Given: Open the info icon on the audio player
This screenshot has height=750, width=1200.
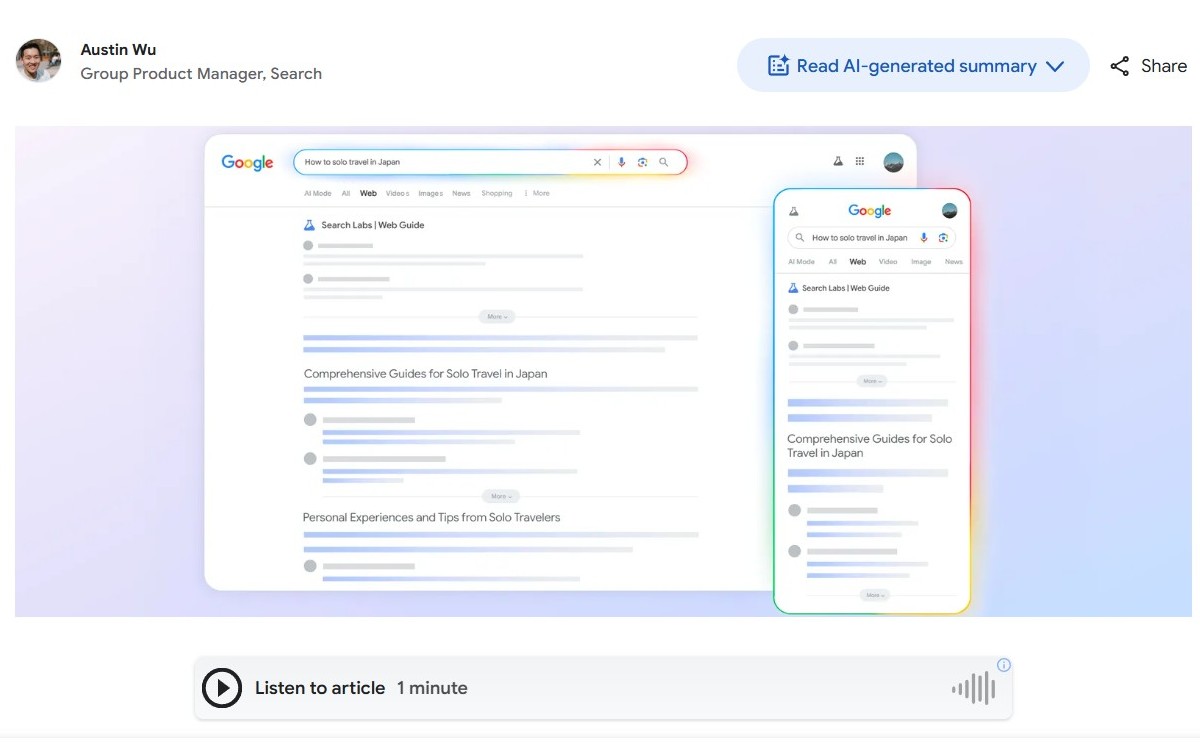Looking at the screenshot, I should click(x=1004, y=665).
